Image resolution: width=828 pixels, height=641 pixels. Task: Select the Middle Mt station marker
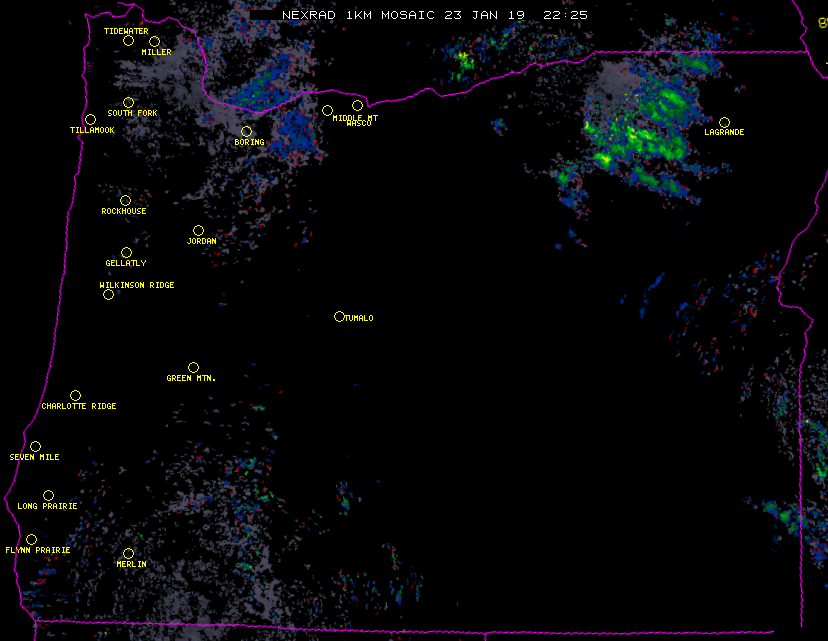pos(327,111)
